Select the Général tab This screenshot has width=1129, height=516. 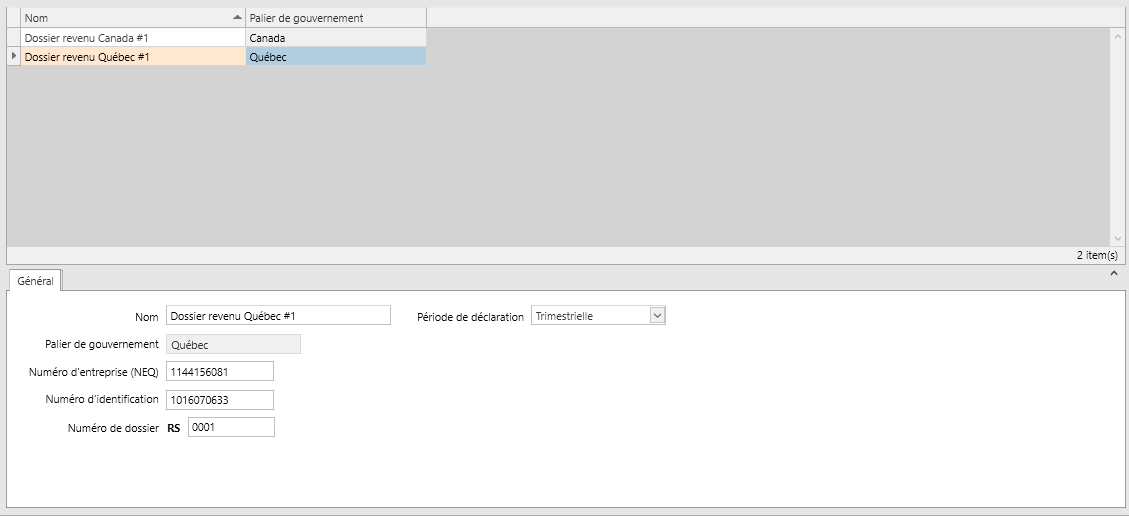(35, 281)
